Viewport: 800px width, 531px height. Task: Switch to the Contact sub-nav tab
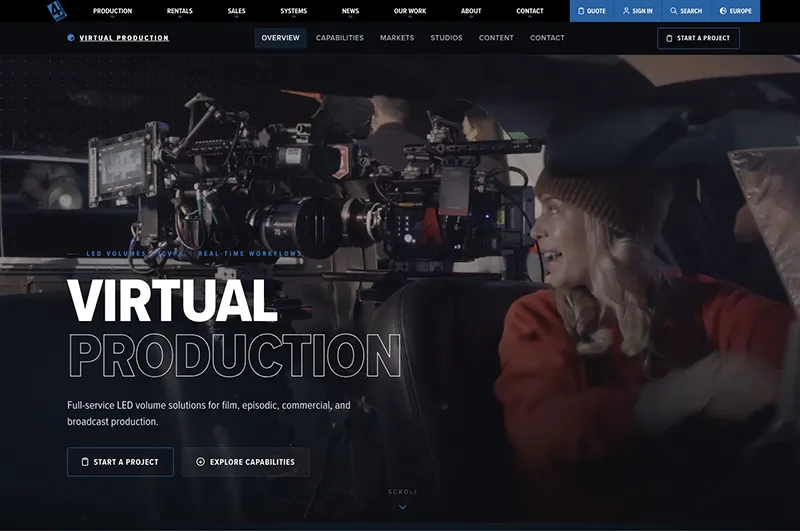click(x=547, y=38)
